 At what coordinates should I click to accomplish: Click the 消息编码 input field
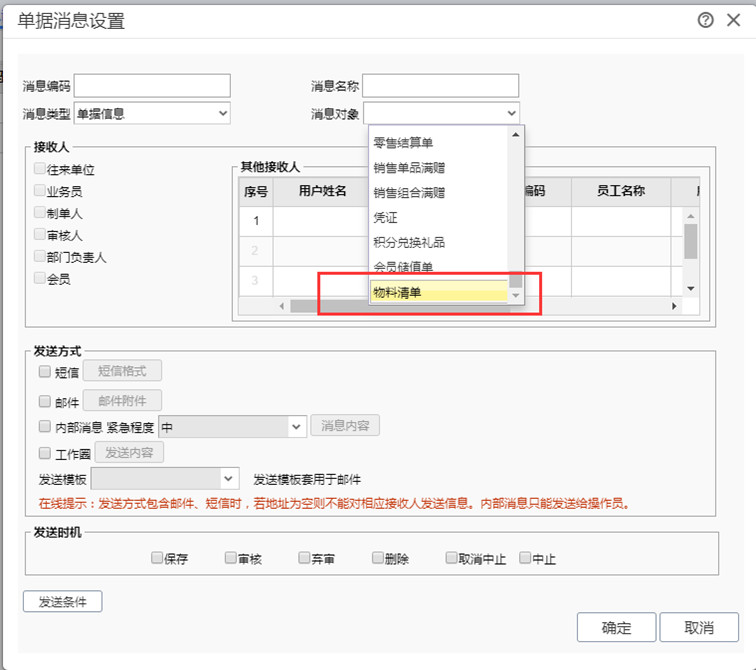[x=152, y=86]
